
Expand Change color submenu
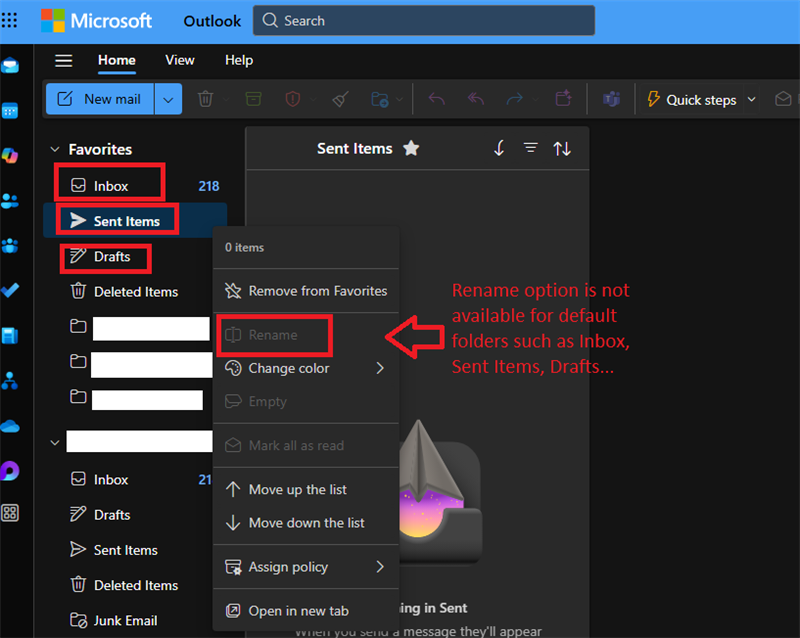pyautogui.click(x=380, y=368)
